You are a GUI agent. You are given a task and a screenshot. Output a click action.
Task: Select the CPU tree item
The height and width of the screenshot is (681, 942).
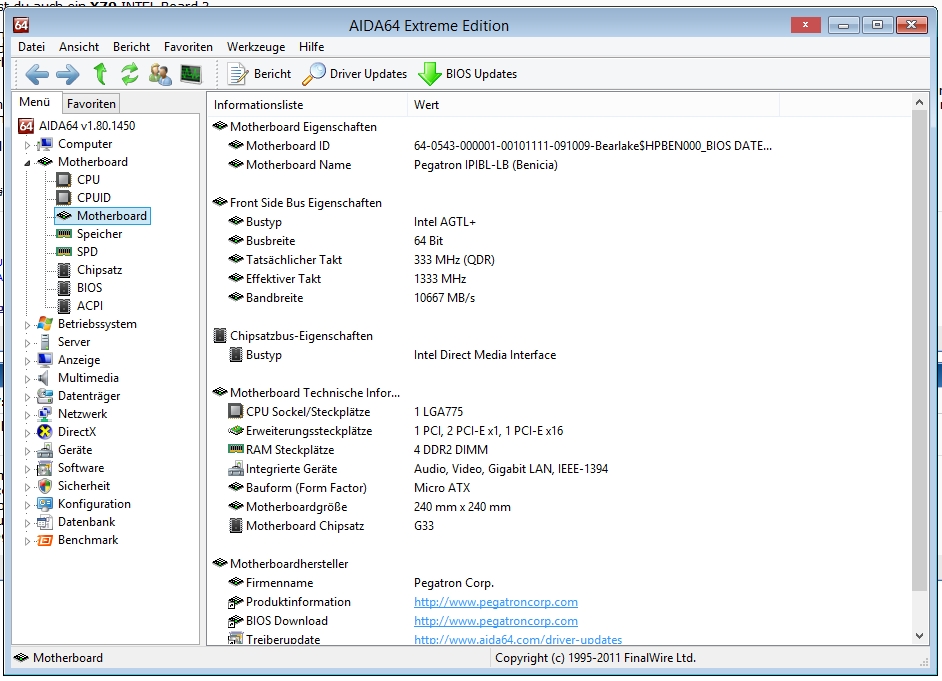(x=88, y=180)
